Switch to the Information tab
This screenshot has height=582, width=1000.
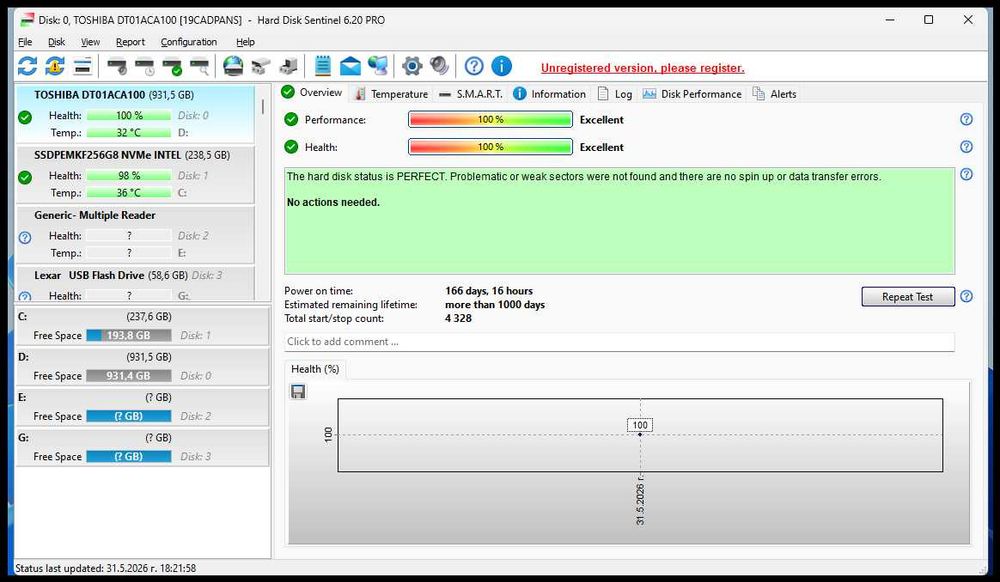click(549, 94)
